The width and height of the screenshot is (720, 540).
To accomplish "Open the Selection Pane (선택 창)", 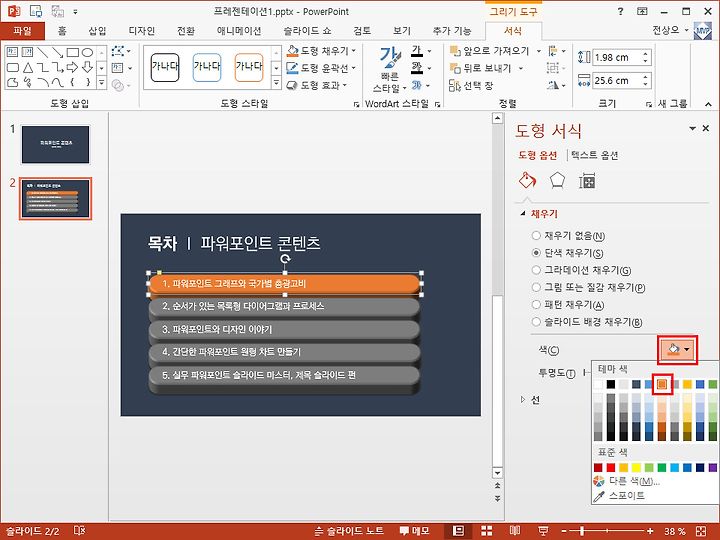I will [470, 85].
